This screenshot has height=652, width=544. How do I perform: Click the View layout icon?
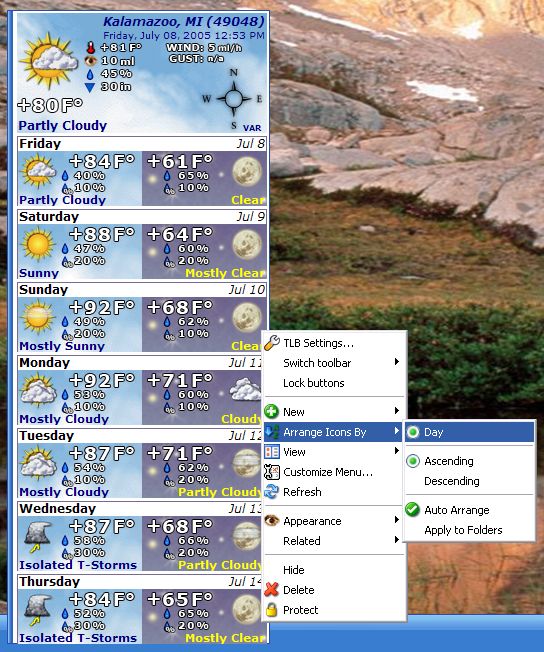click(x=272, y=452)
